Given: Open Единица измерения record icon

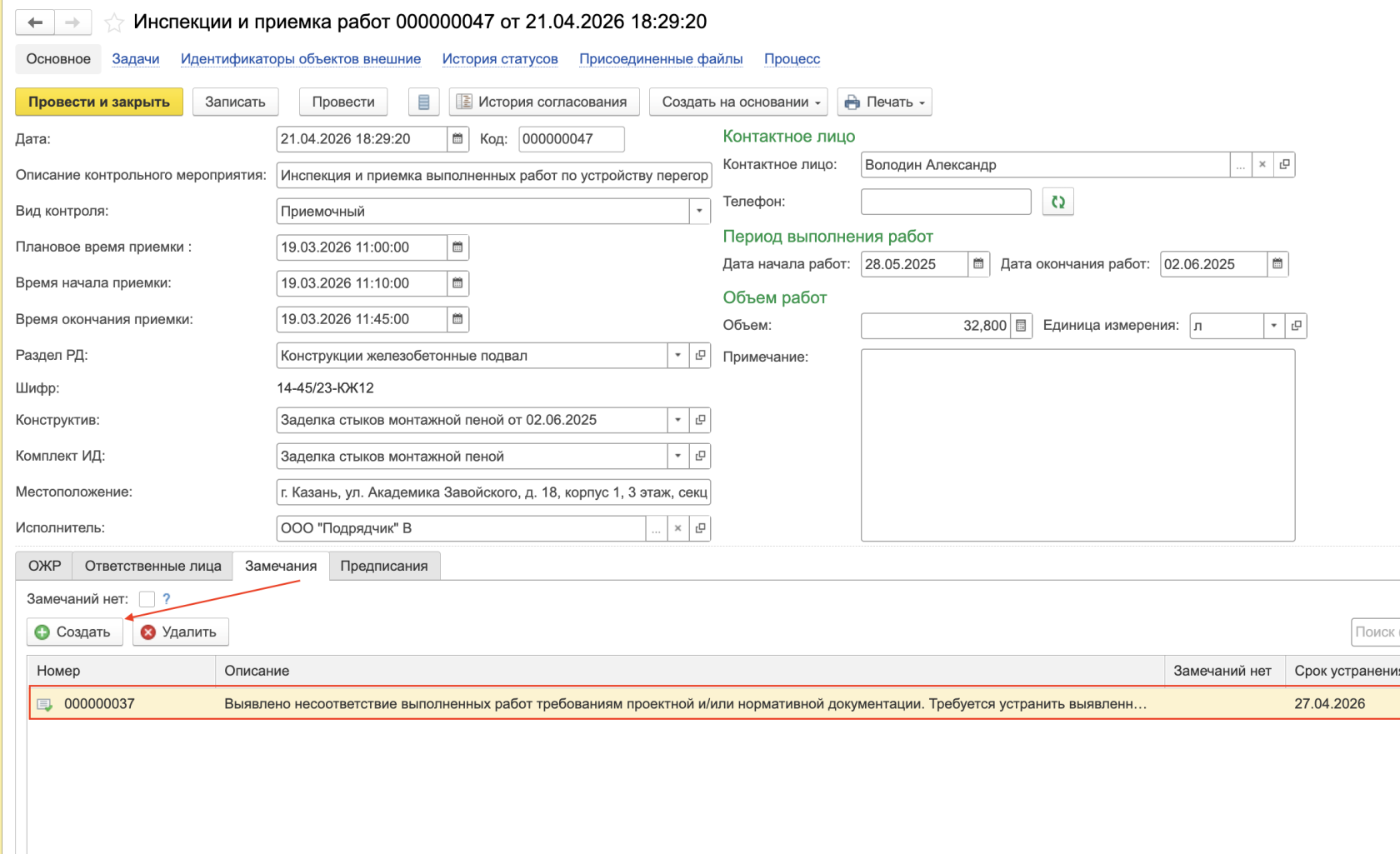Looking at the screenshot, I should coord(1296,326).
